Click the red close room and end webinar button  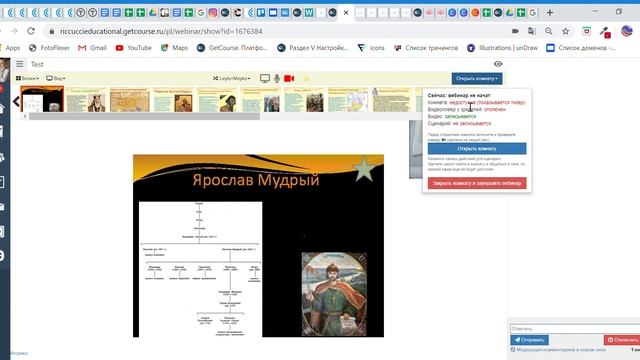pyautogui.click(x=477, y=183)
